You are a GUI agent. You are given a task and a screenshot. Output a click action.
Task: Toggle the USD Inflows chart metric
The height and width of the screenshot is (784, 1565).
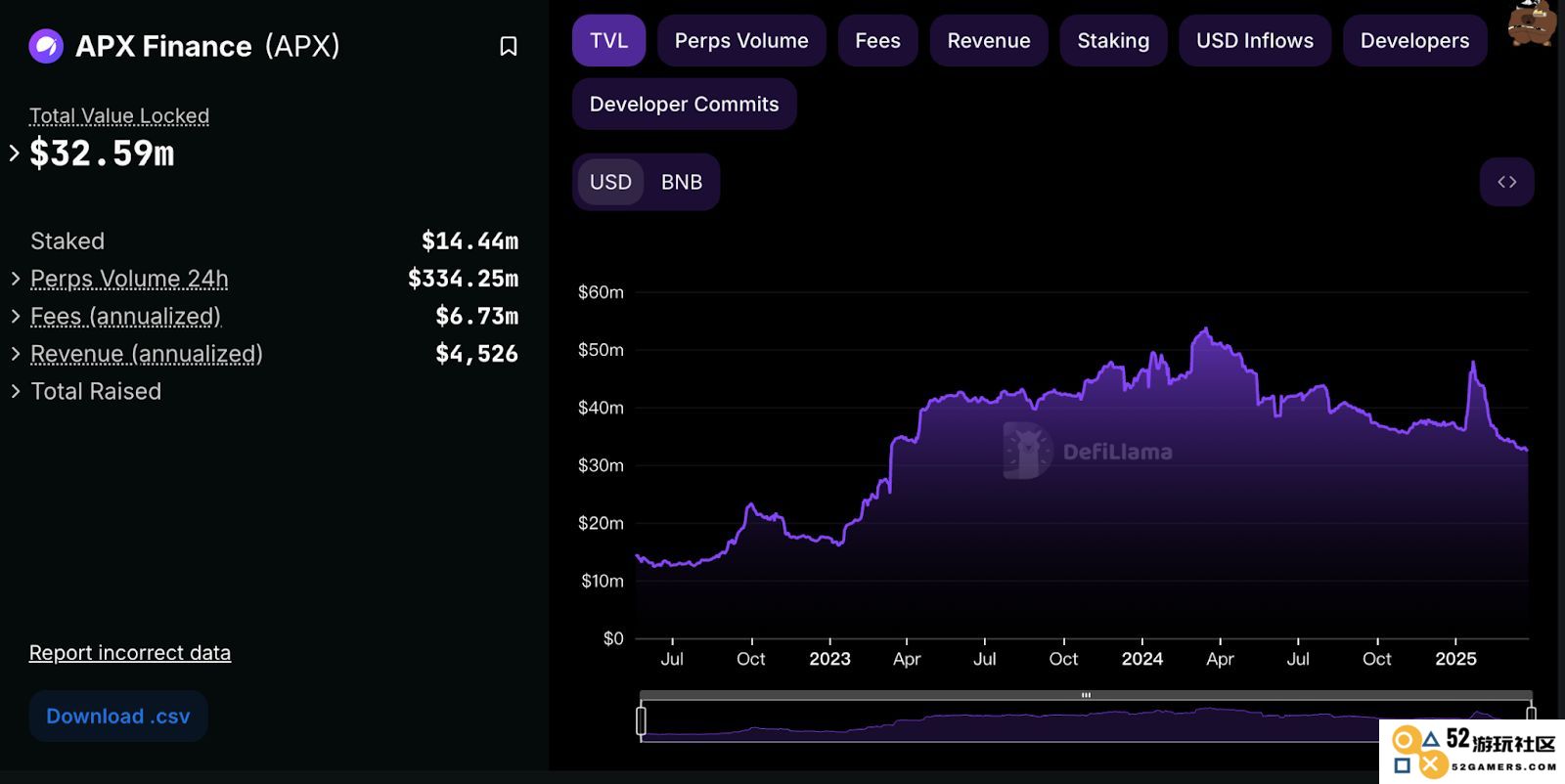tap(1255, 41)
